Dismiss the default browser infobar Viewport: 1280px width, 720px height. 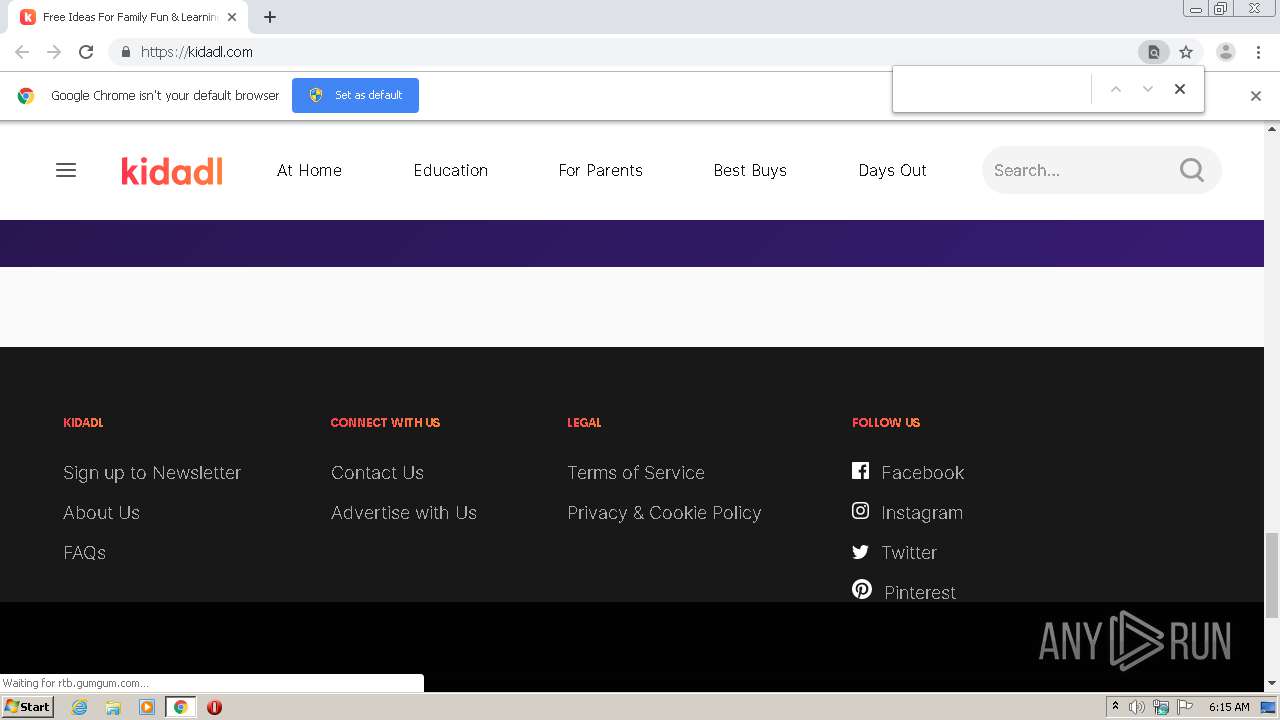point(1256,96)
